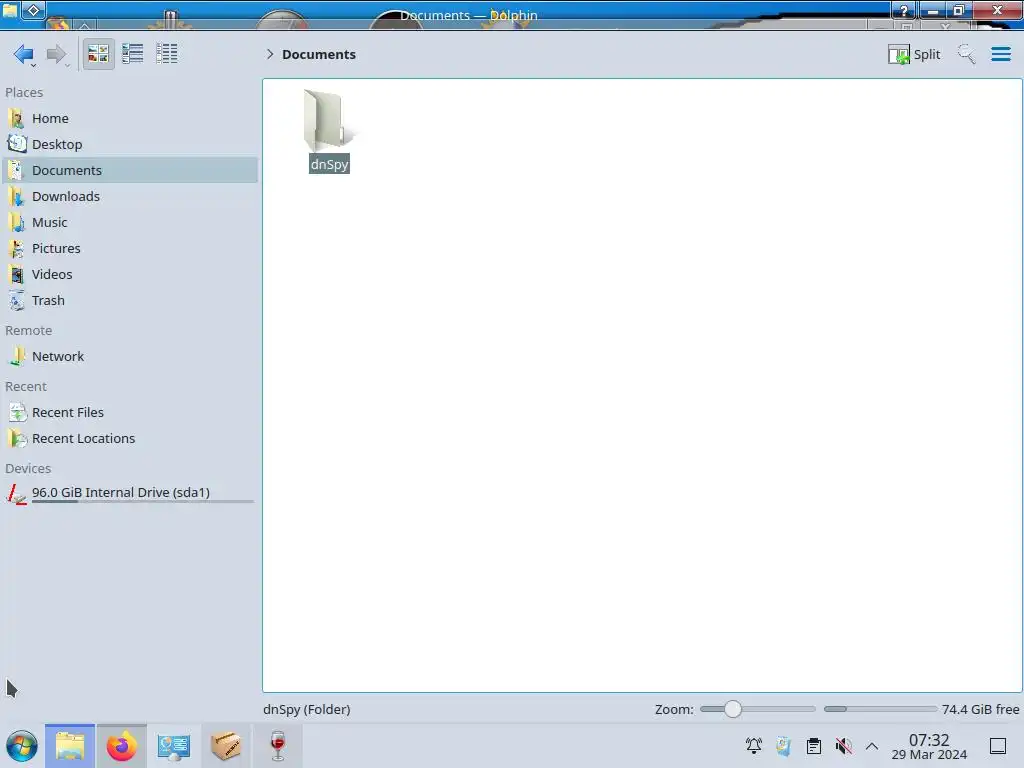Switch to Icons view mode
The image size is (1024, 768).
click(98, 54)
